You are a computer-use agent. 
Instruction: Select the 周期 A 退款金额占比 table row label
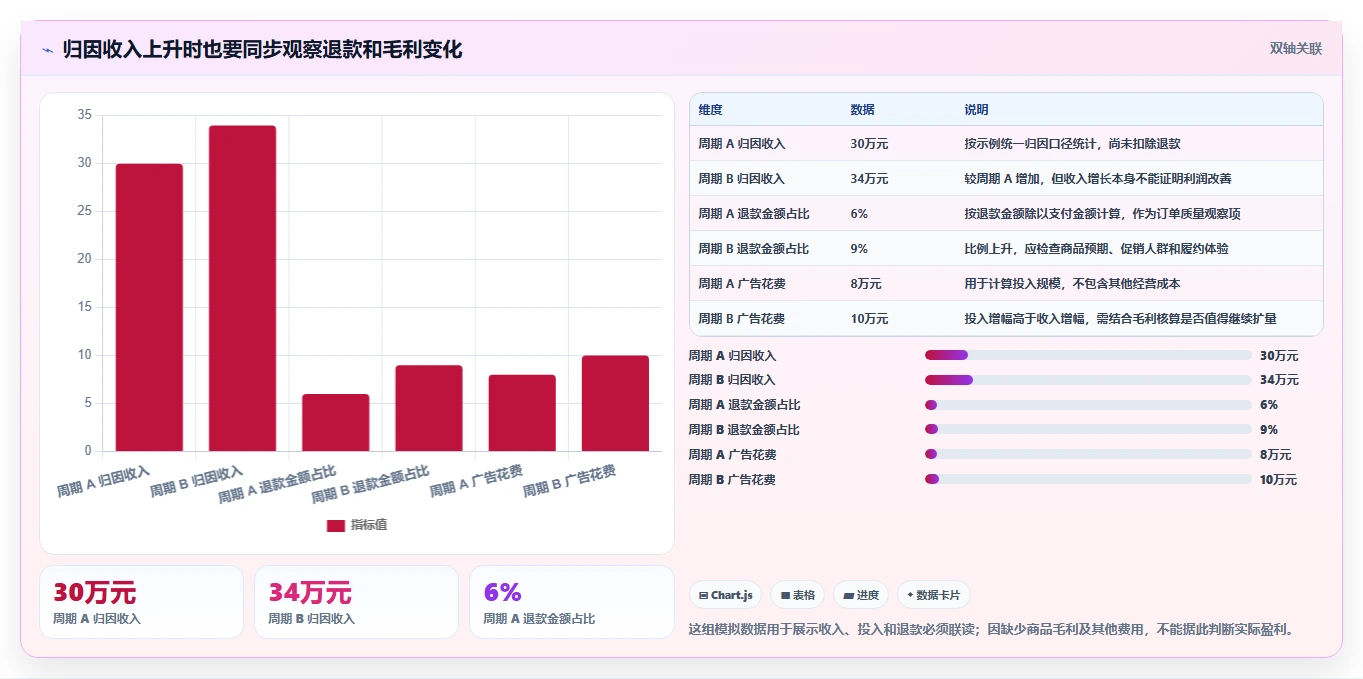754,214
